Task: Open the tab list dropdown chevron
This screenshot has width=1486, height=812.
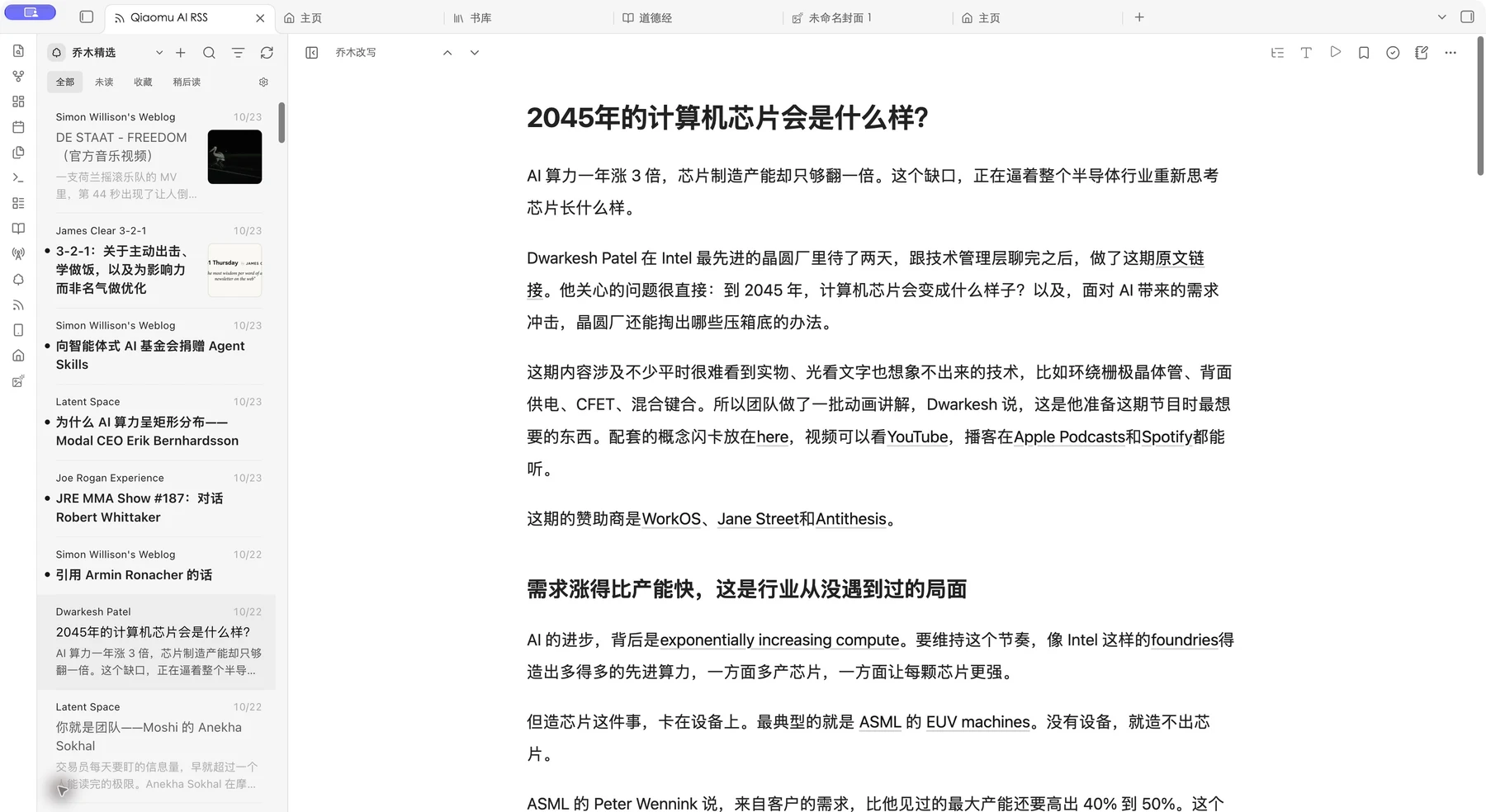Action: tap(1442, 17)
